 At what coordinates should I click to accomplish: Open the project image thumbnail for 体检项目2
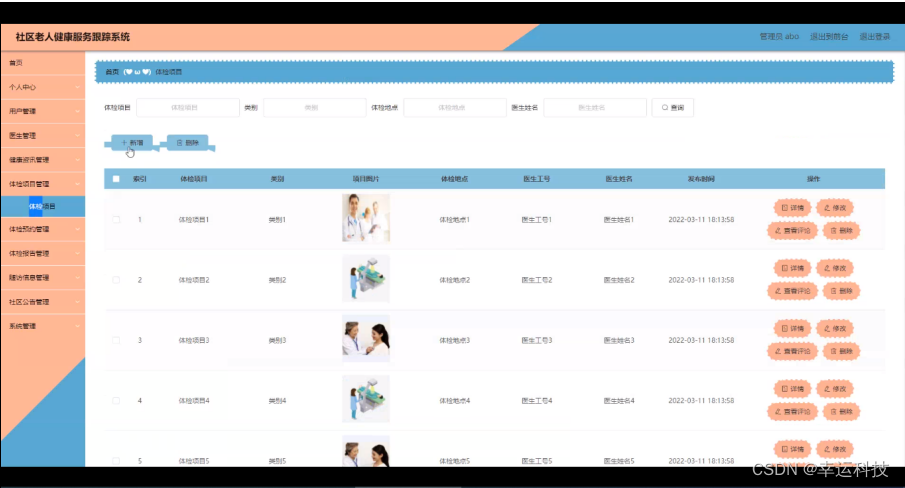tap(366, 278)
